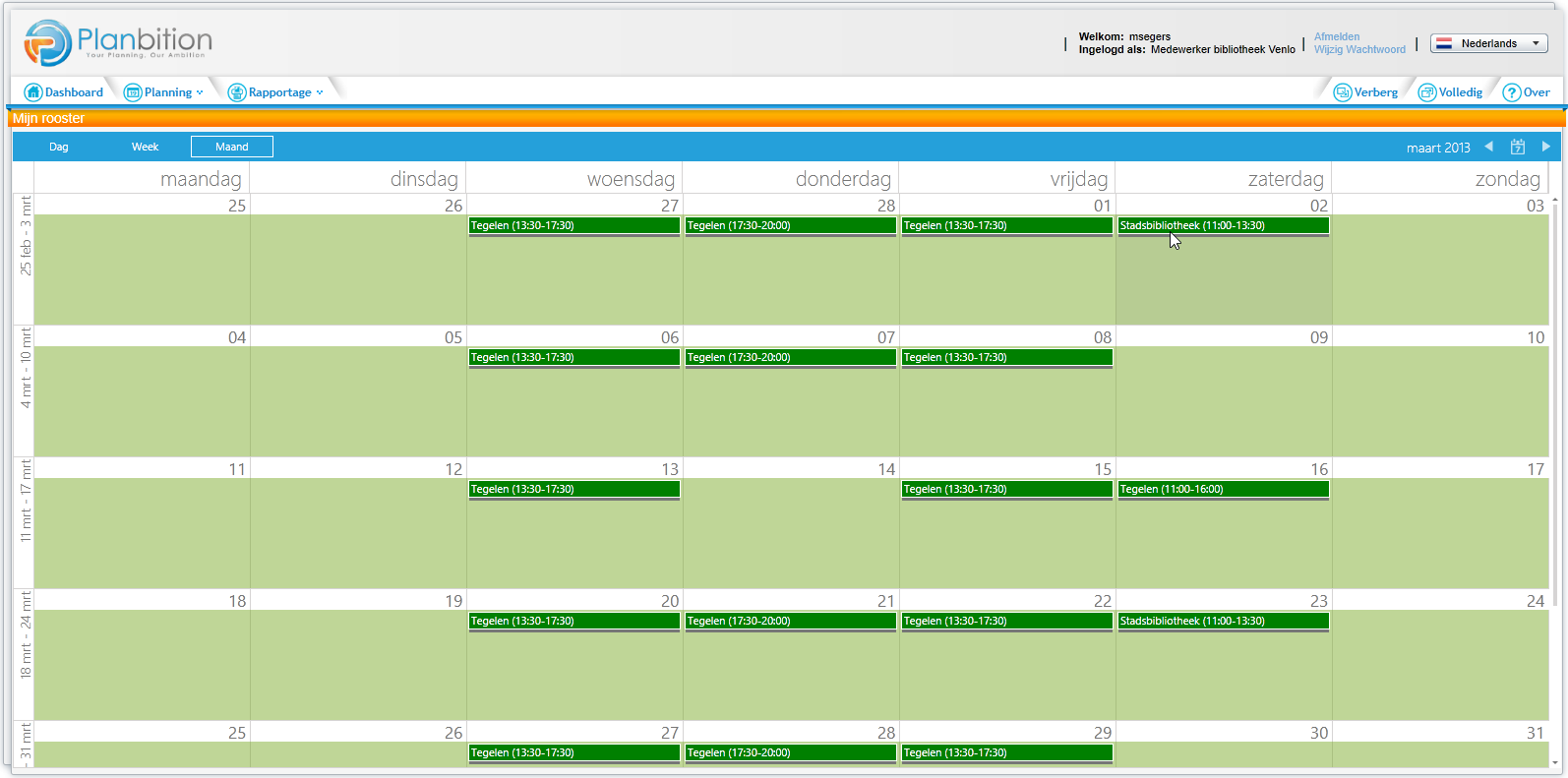Open Tegelen (17:30-20:00) on Thursday 28 March
The width and height of the screenshot is (1568, 778).
(x=791, y=753)
